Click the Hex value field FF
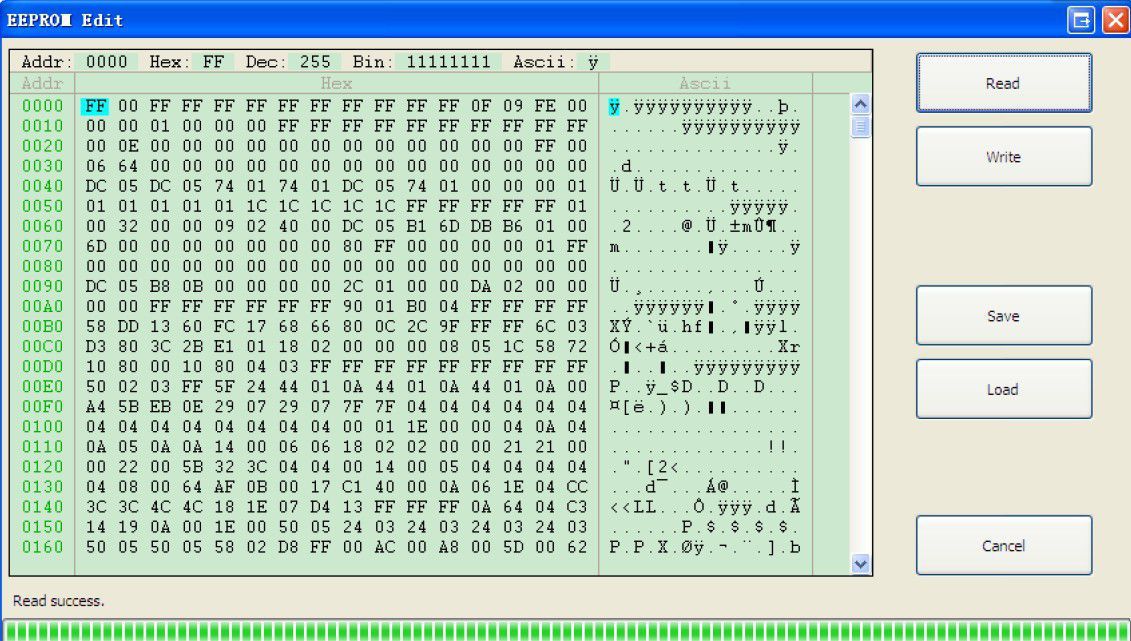Viewport: 1131px width, 641px height. pos(213,61)
